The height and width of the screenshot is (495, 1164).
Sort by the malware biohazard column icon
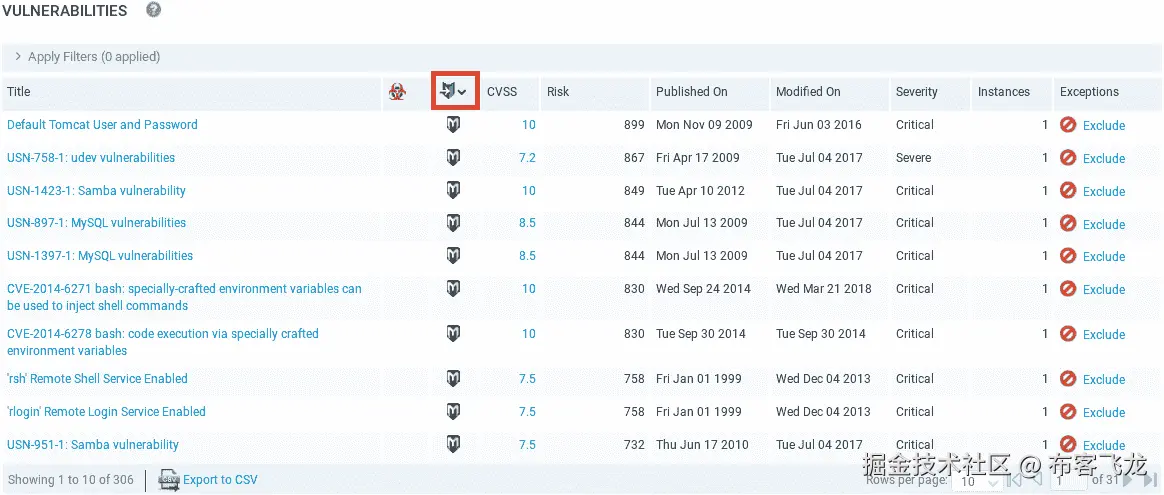coord(397,92)
